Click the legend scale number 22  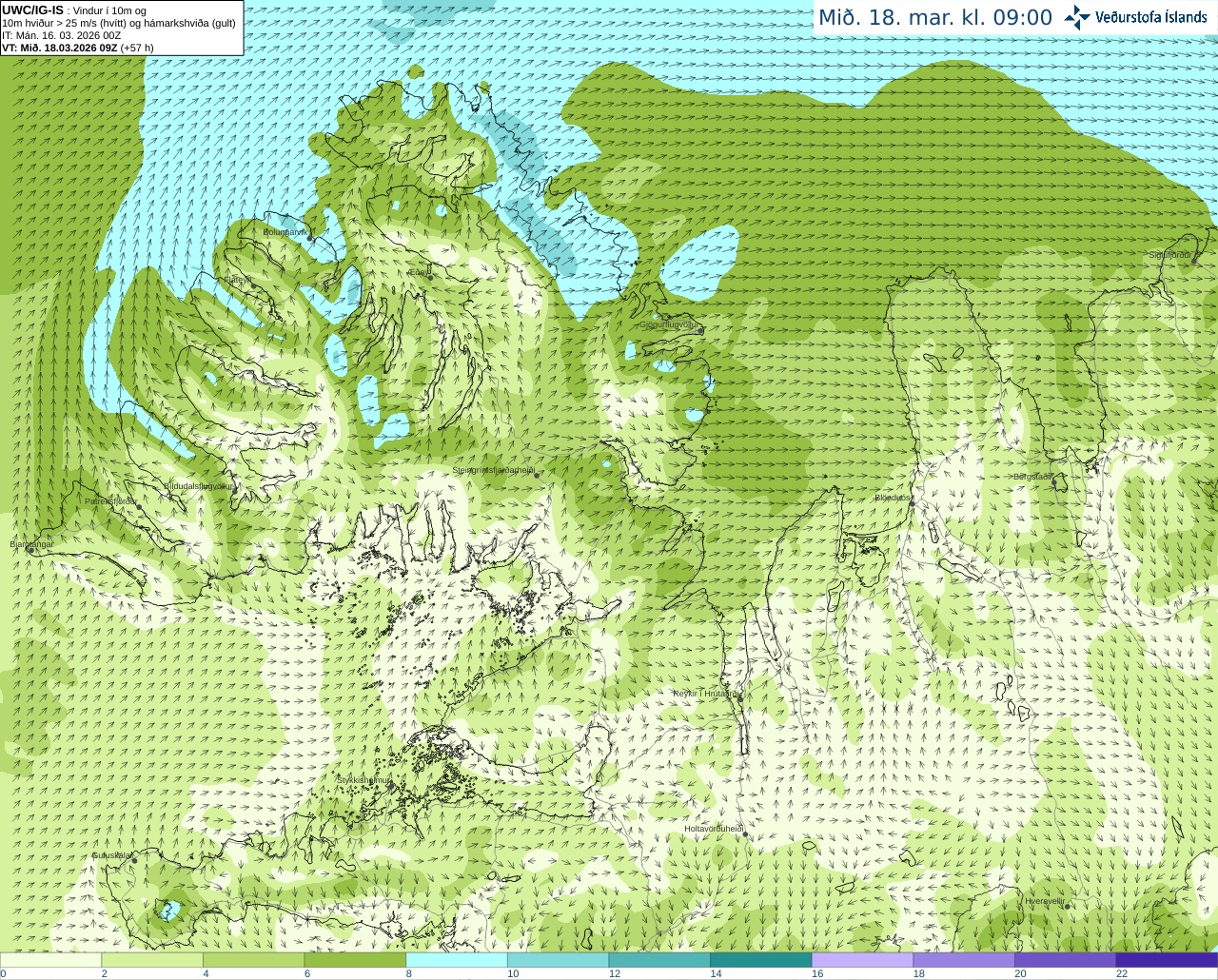point(1122,973)
